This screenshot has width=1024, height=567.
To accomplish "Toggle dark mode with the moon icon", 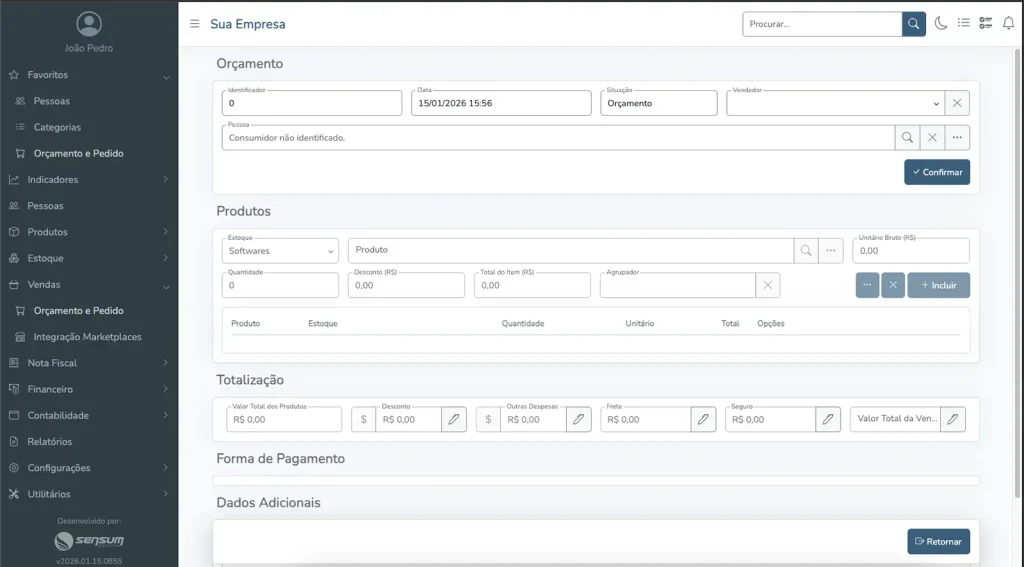I will (941, 24).
